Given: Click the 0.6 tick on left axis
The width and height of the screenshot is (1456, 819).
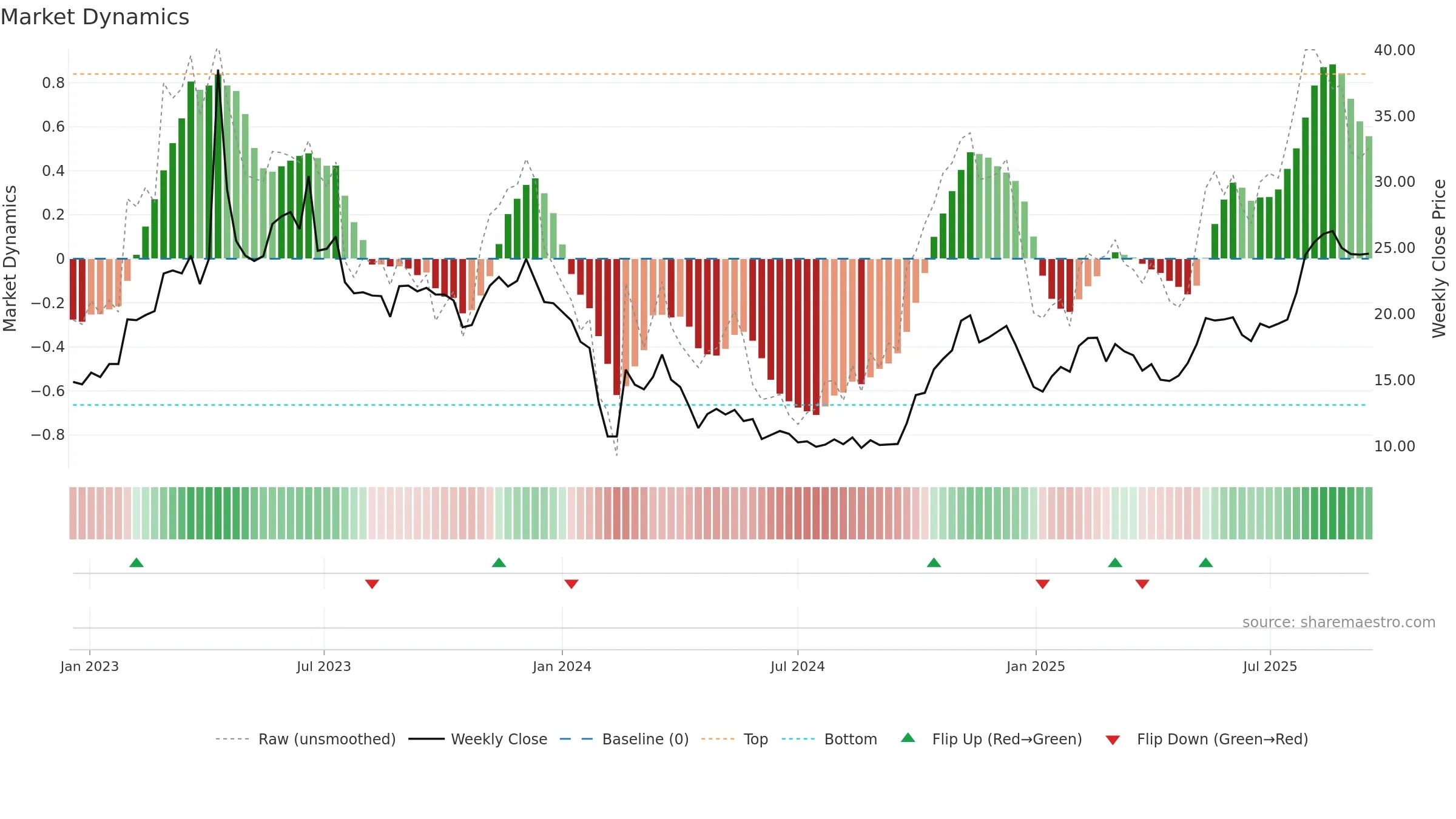Looking at the screenshot, I should tap(53, 127).
